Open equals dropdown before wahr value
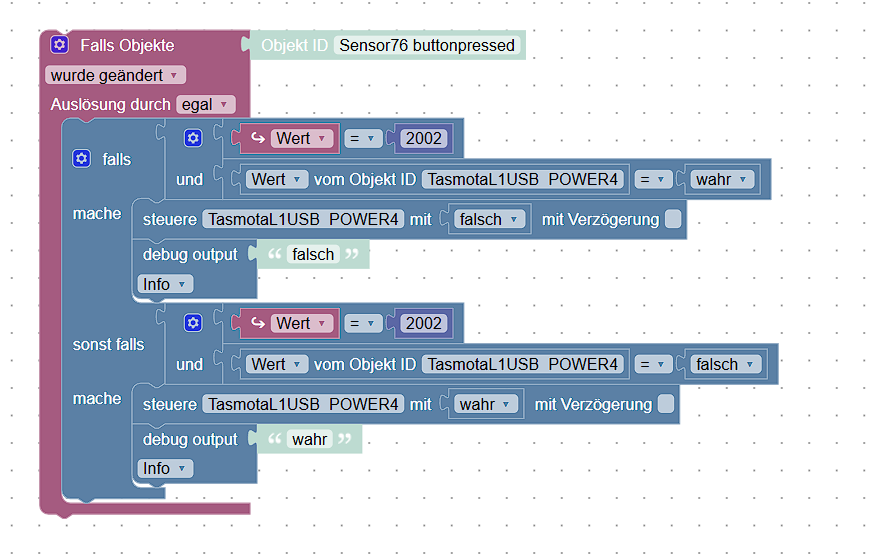Viewport: 887px width, 555px height. (x=653, y=179)
